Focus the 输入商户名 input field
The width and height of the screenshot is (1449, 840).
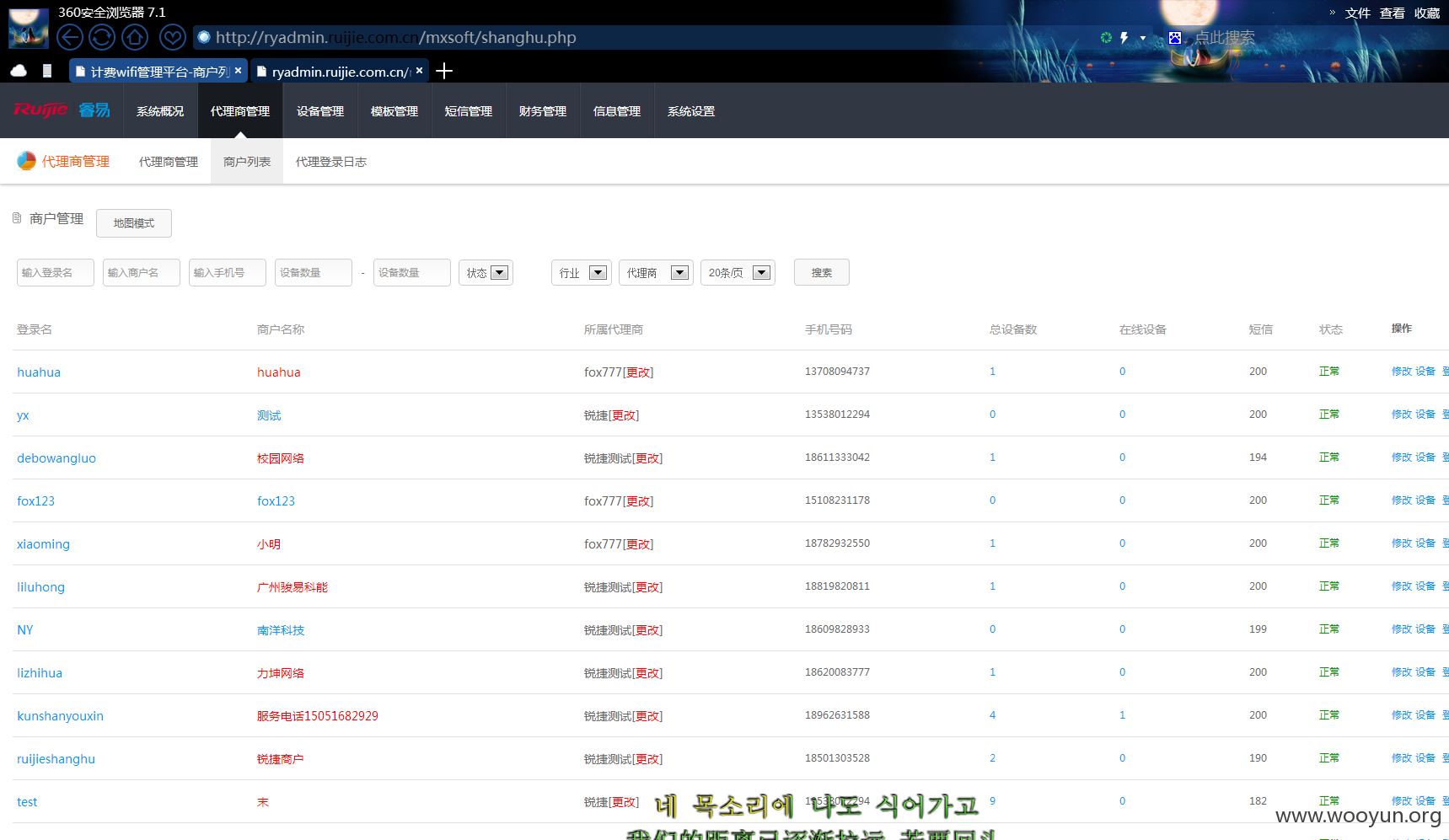142,272
